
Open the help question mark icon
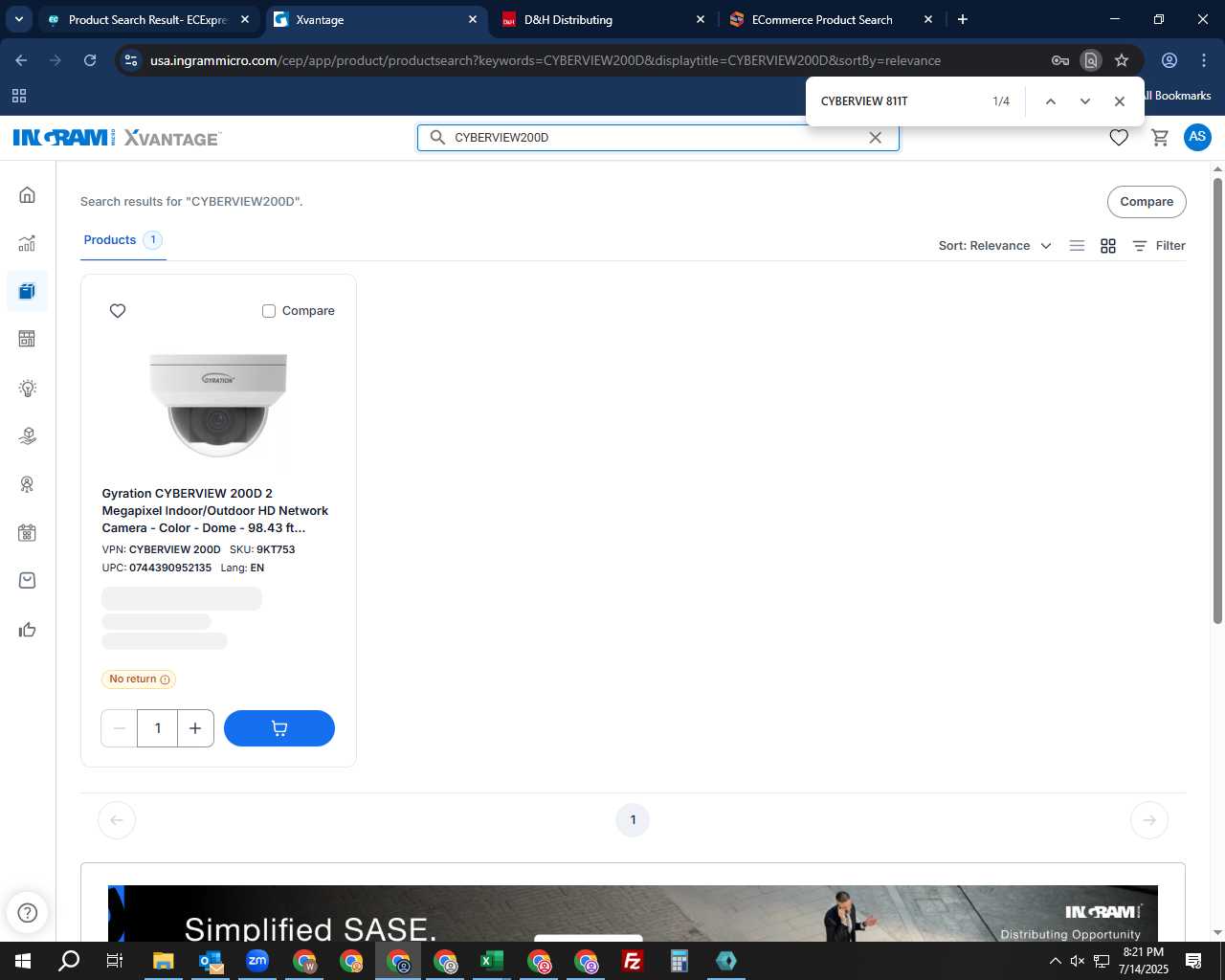(28, 912)
